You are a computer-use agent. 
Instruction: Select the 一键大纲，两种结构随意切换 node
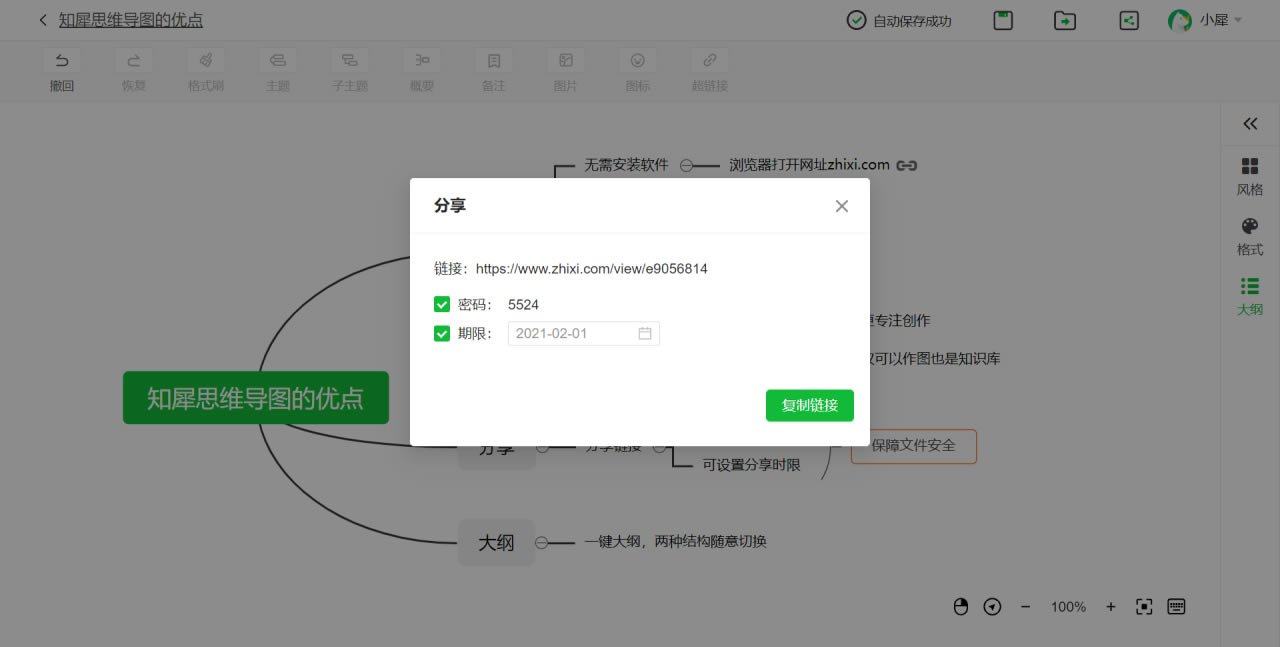tap(676, 541)
